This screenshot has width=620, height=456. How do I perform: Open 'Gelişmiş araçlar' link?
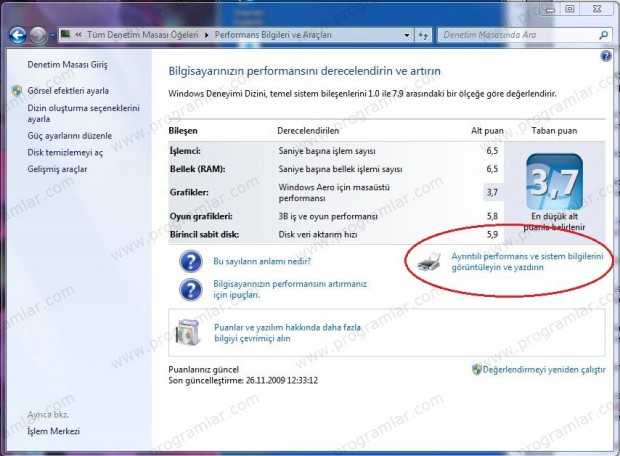tap(57, 169)
